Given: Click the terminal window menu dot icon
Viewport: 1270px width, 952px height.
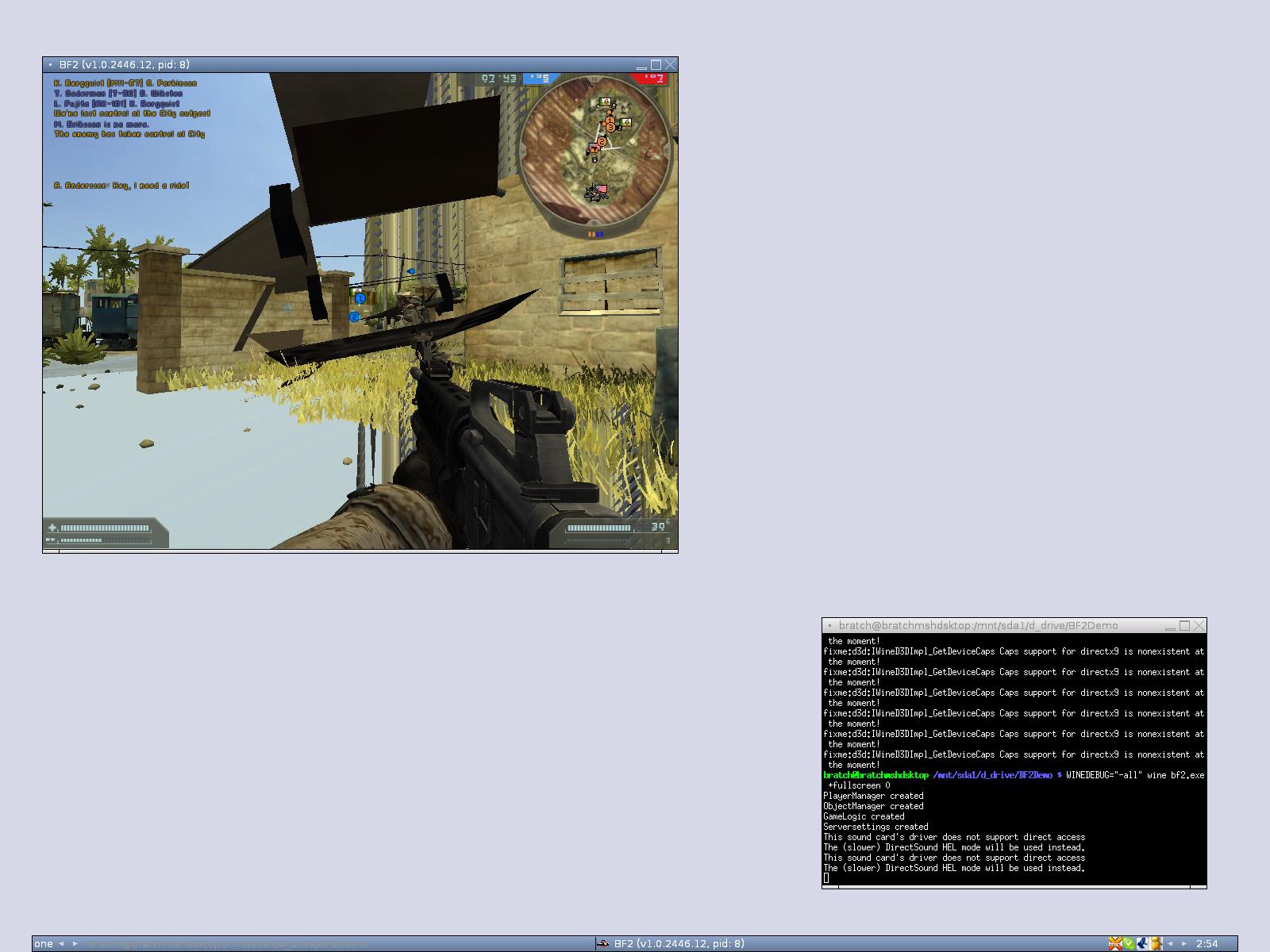Looking at the screenshot, I should [830, 626].
